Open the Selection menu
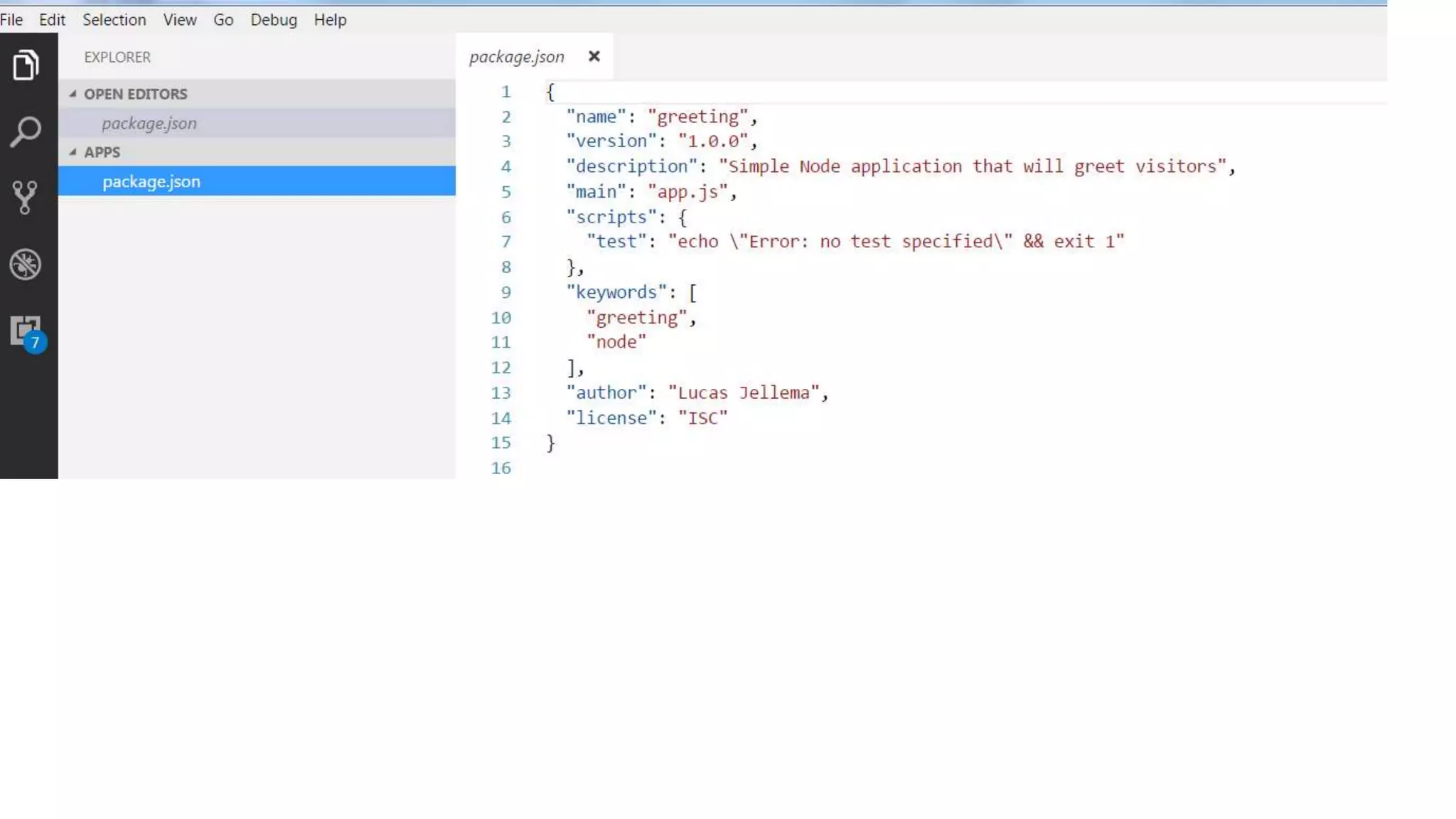 114,20
